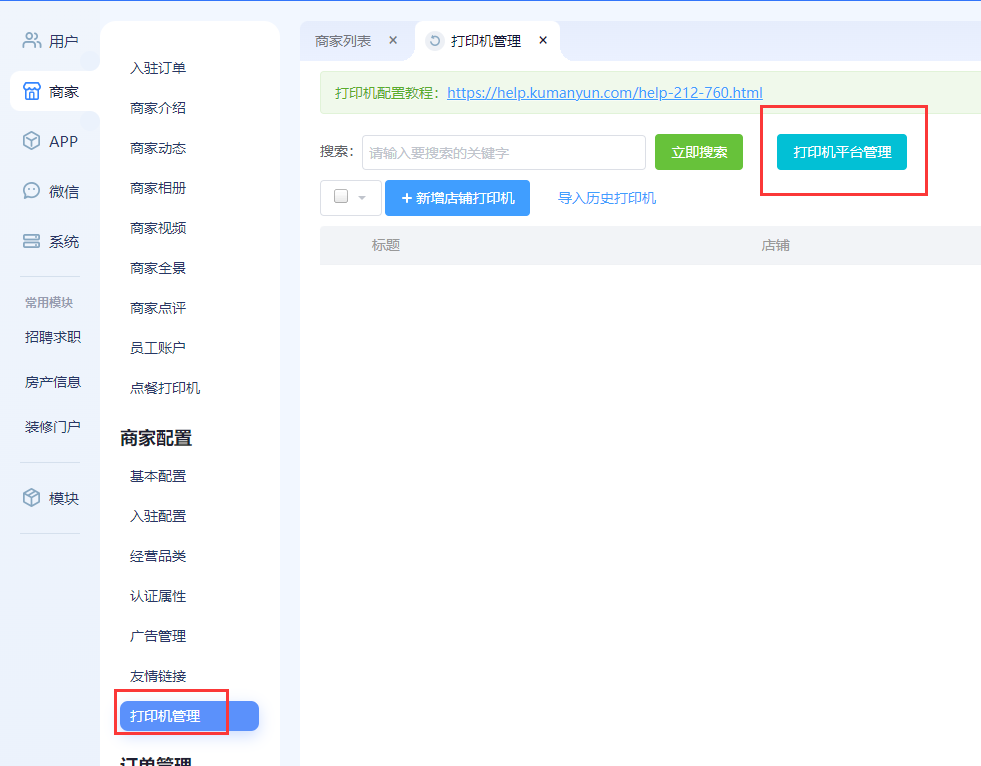
Task: Go to 商家介绍 in submenu
Action: click(x=158, y=108)
